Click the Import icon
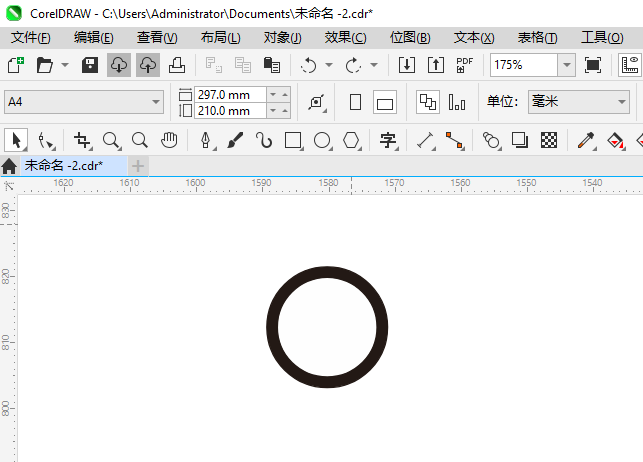 [x=407, y=65]
